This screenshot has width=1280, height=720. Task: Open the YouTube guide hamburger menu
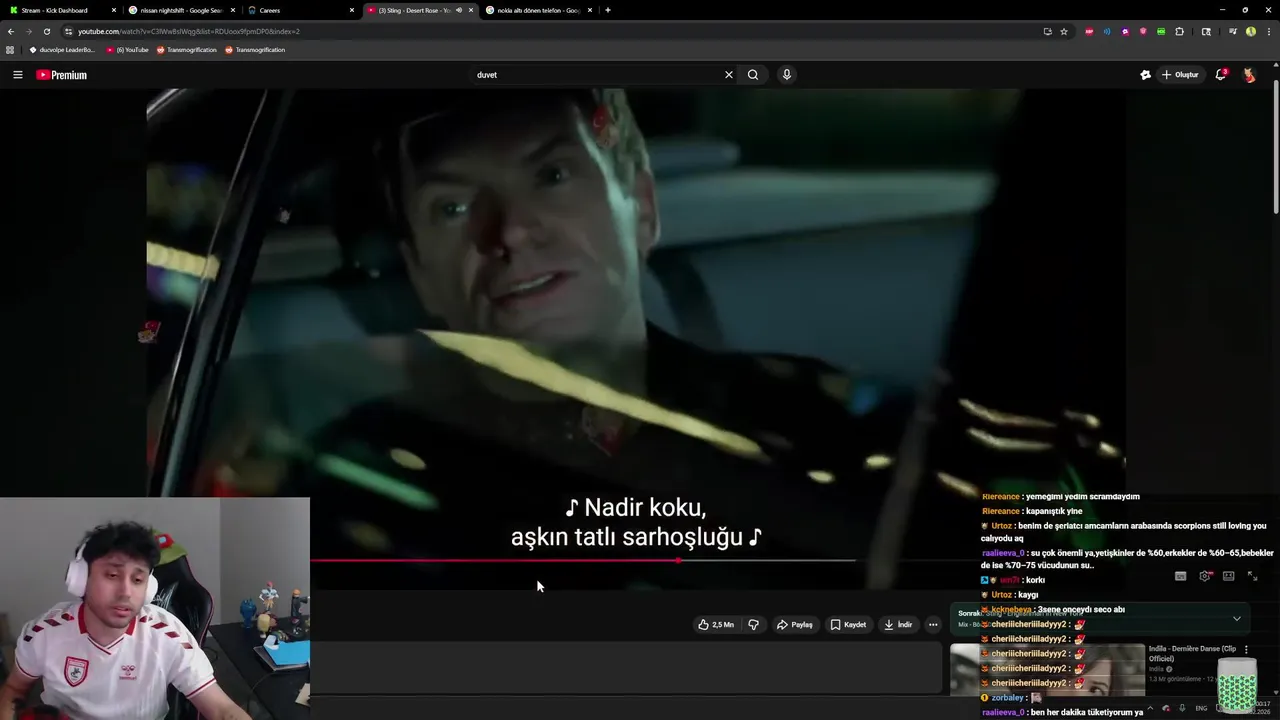[x=17, y=75]
